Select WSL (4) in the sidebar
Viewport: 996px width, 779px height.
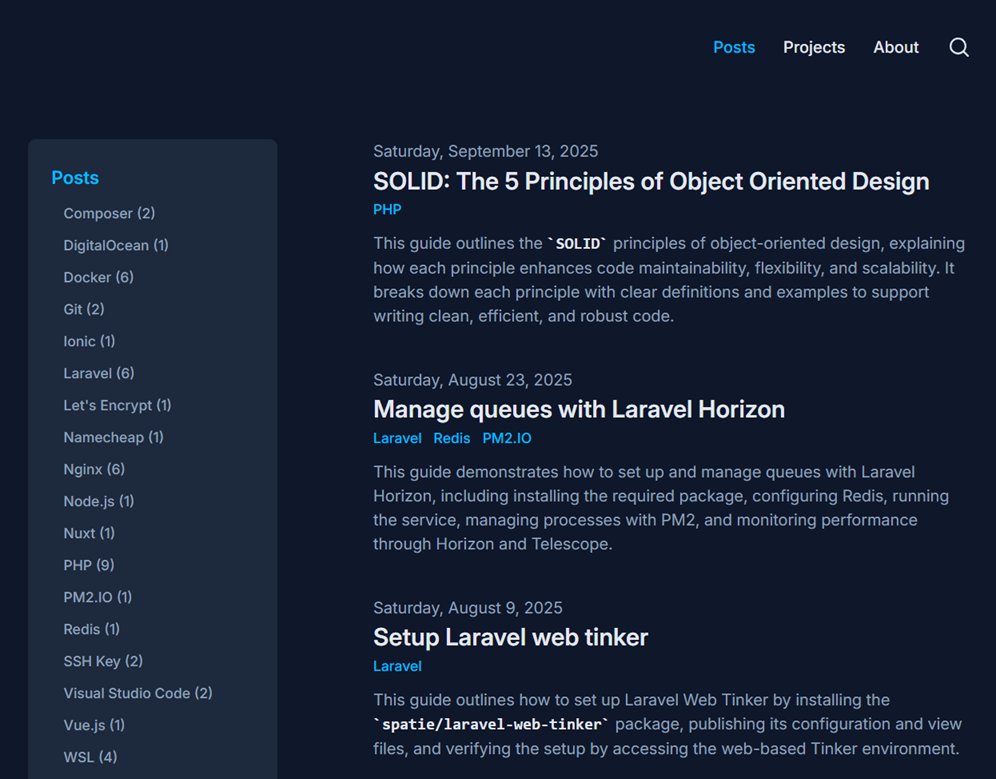point(90,757)
